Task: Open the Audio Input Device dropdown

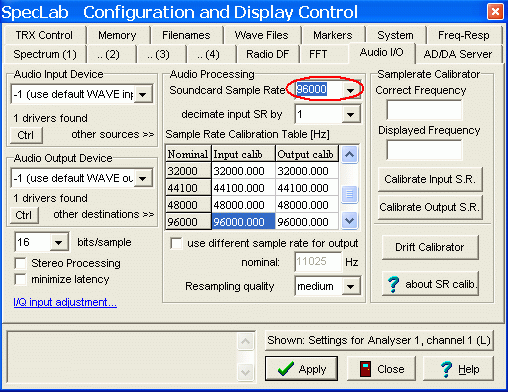Action: [143, 94]
